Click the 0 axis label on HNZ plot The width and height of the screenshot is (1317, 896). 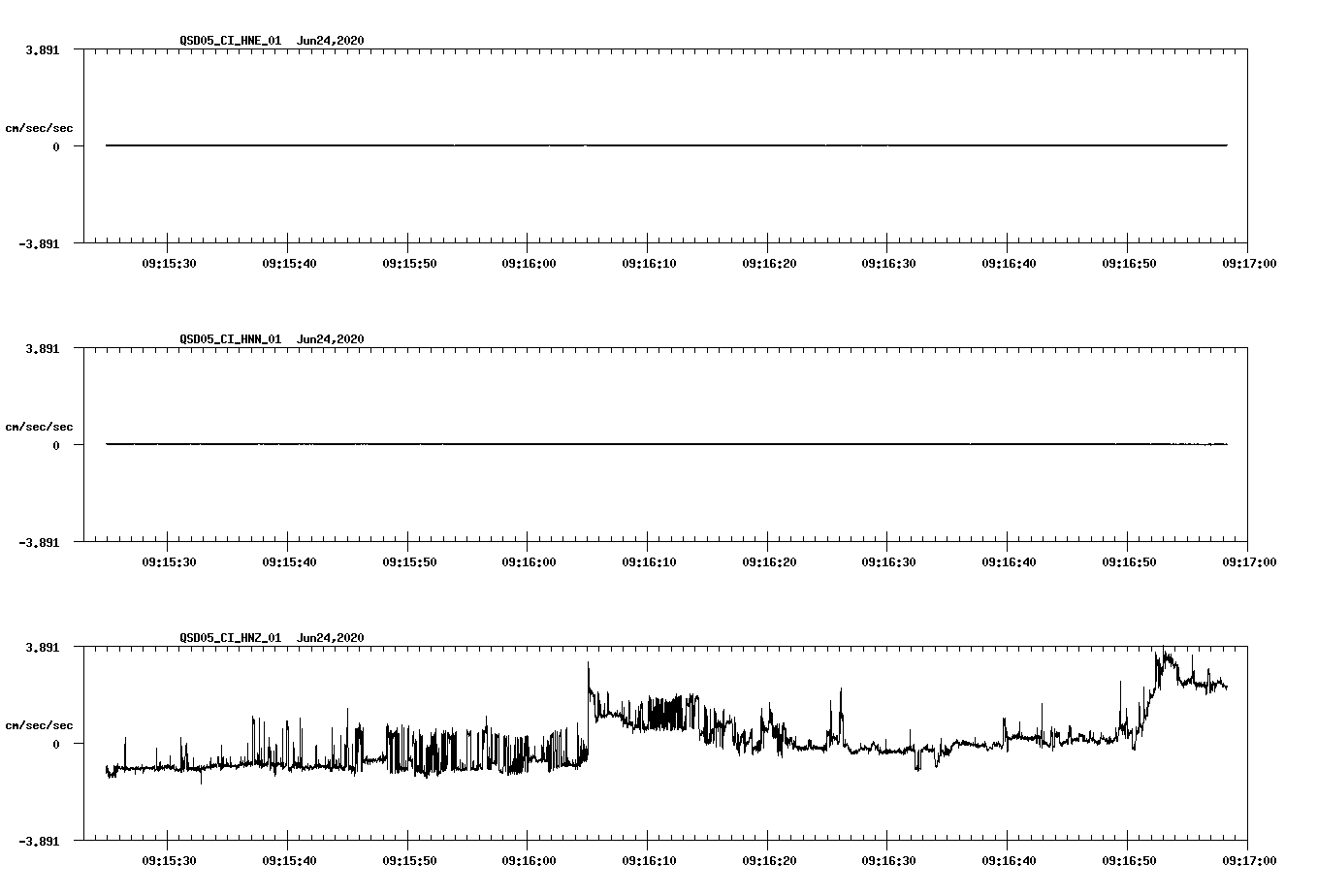click(x=56, y=745)
